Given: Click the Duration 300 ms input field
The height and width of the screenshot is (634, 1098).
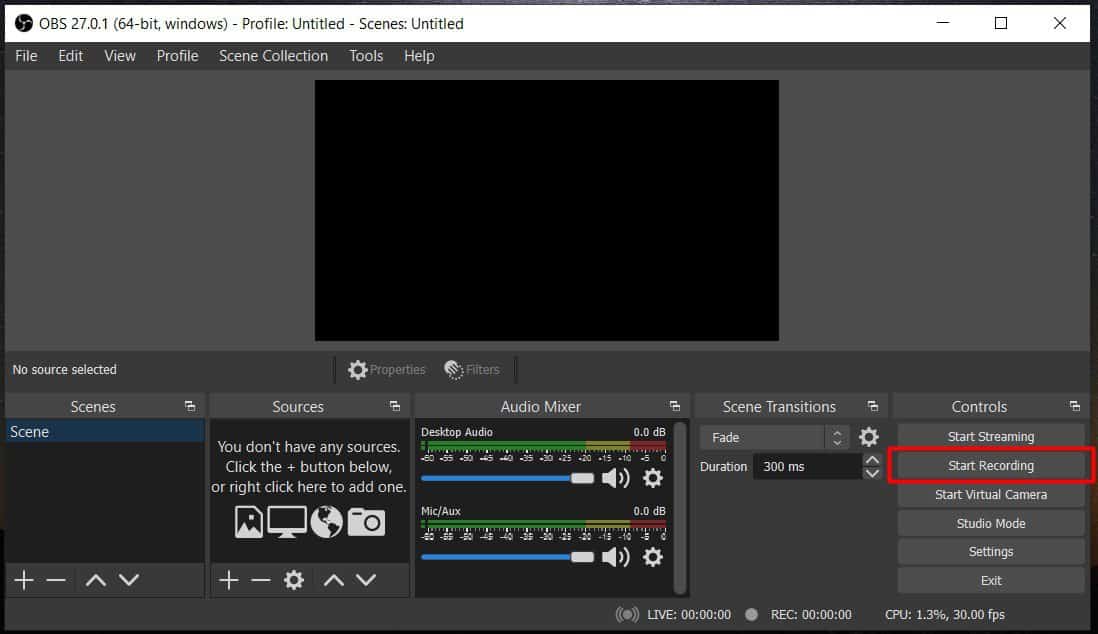Looking at the screenshot, I should point(807,467).
